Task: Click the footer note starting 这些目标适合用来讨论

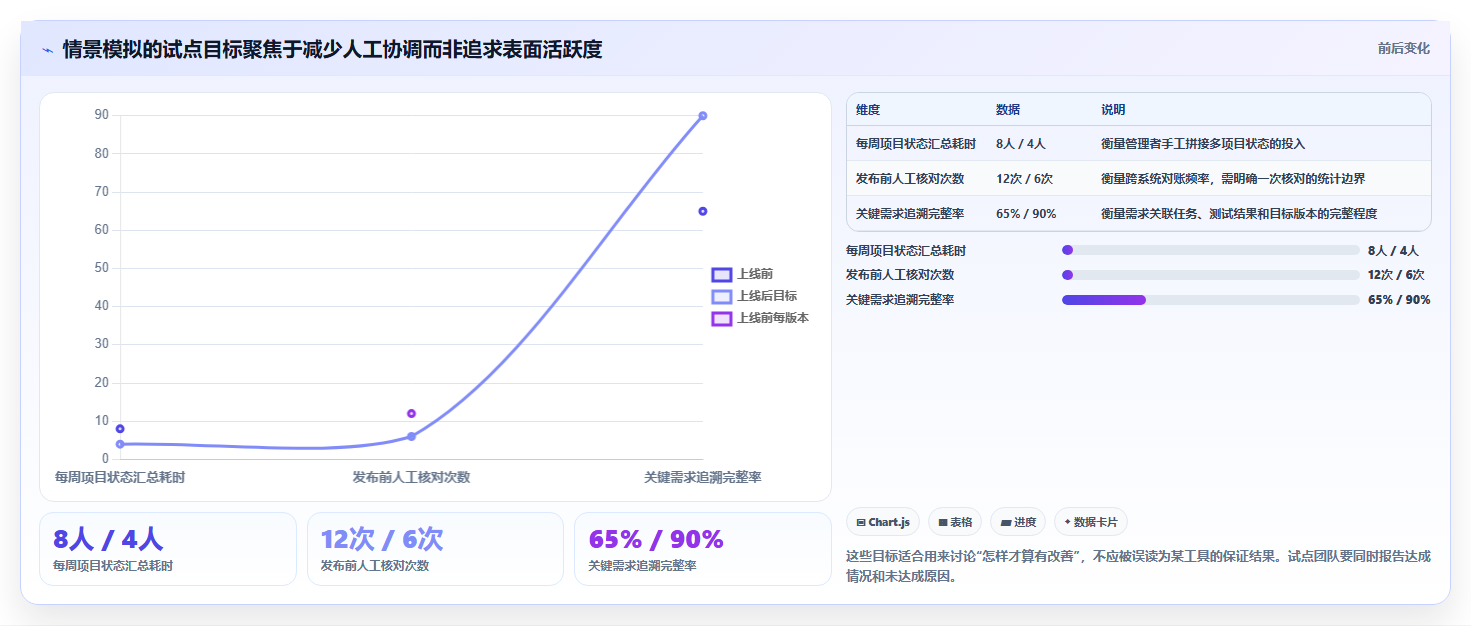Action: point(1139,566)
